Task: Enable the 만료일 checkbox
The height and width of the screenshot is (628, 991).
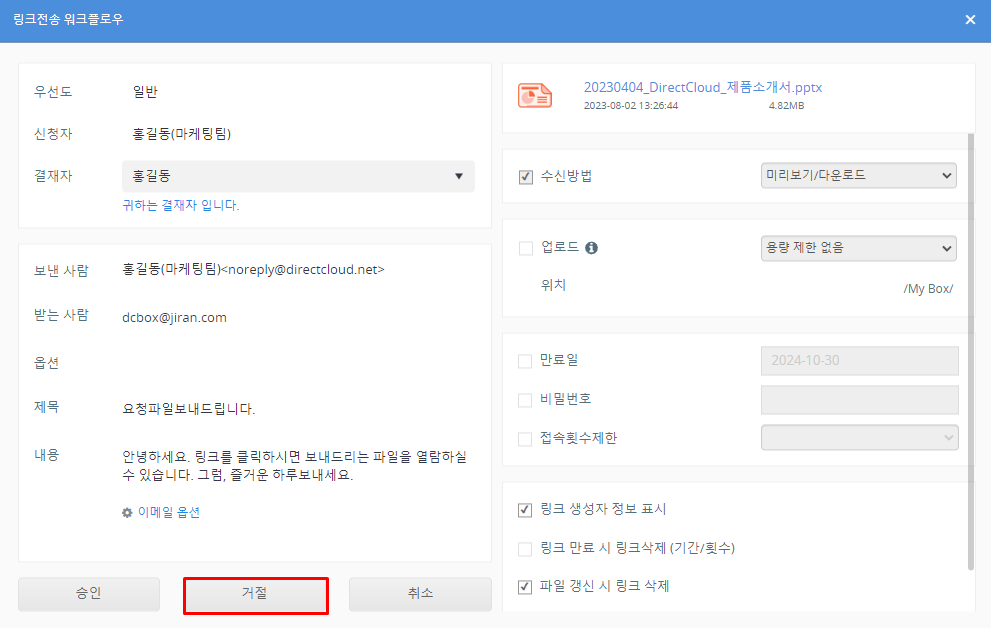Action: (x=525, y=361)
